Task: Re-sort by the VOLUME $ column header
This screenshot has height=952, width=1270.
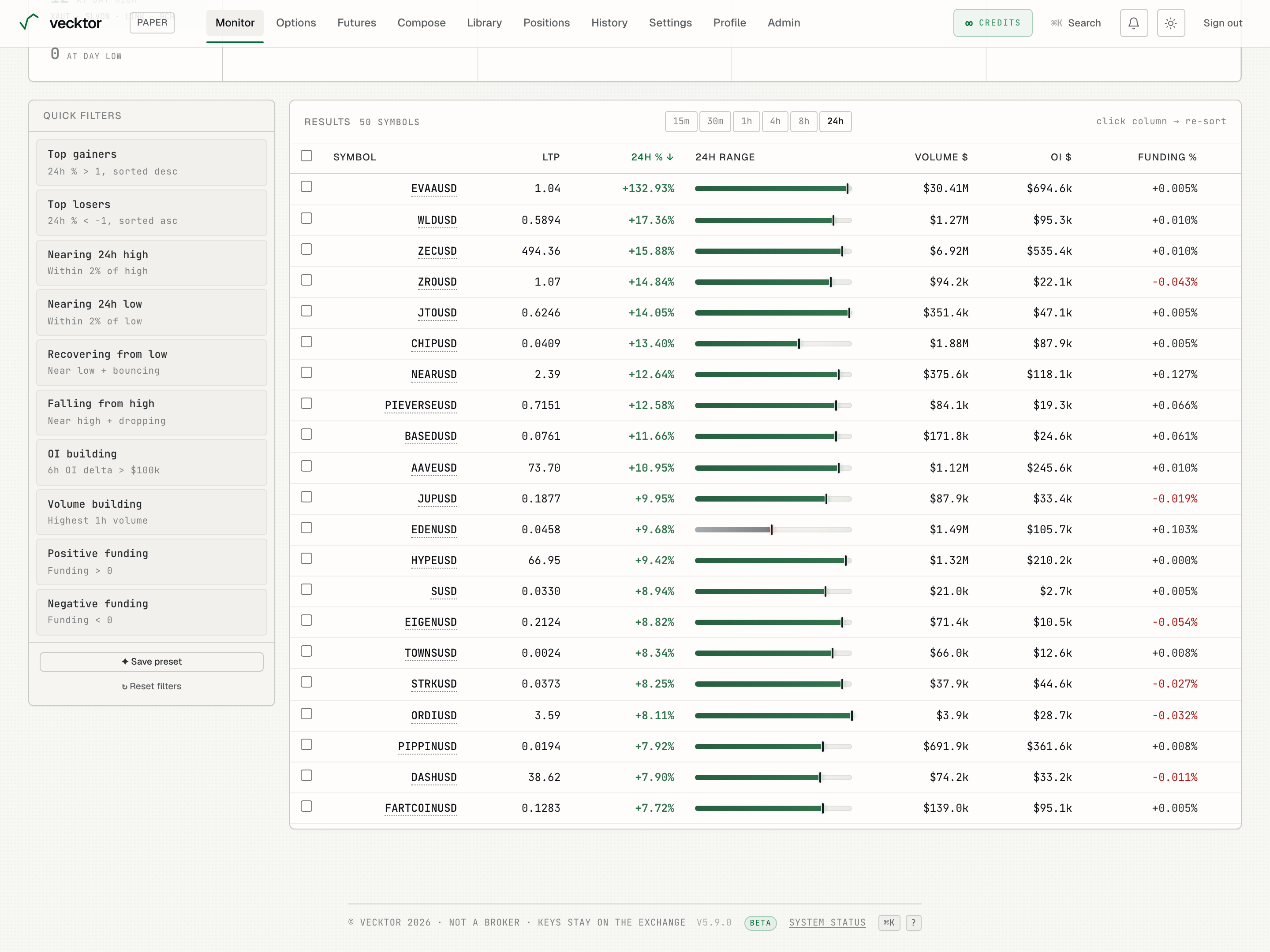Action: (x=941, y=156)
